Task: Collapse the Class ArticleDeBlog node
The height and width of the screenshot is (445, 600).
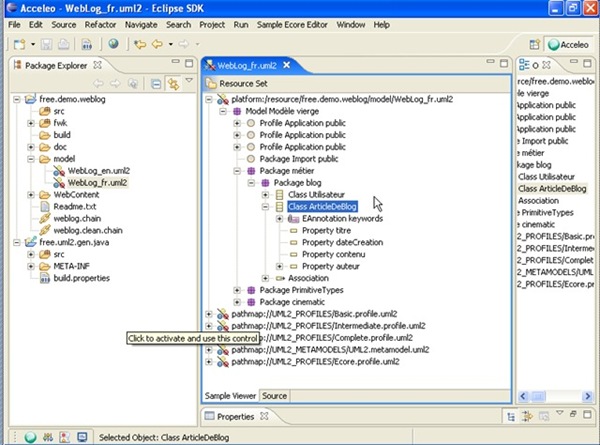Action: coord(266,206)
